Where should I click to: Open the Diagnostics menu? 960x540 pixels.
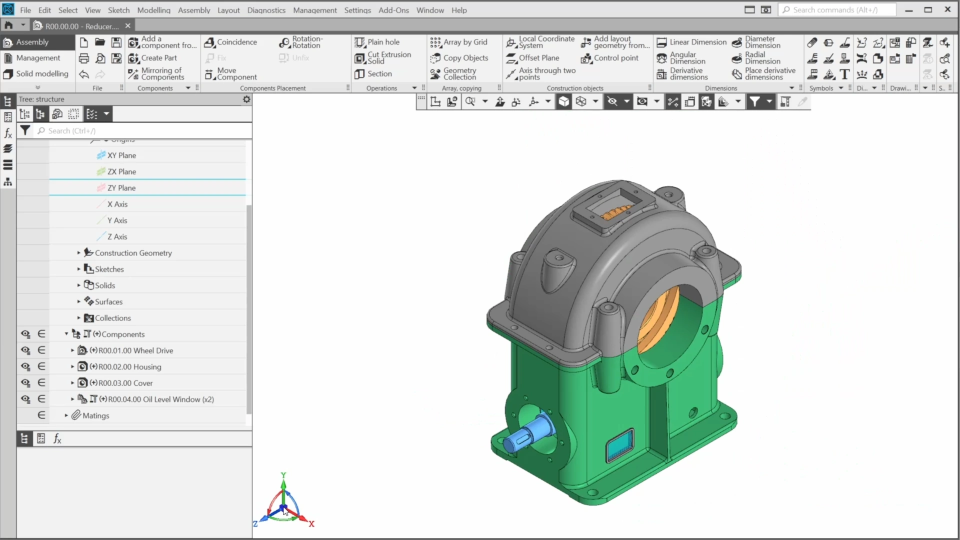(x=266, y=10)
